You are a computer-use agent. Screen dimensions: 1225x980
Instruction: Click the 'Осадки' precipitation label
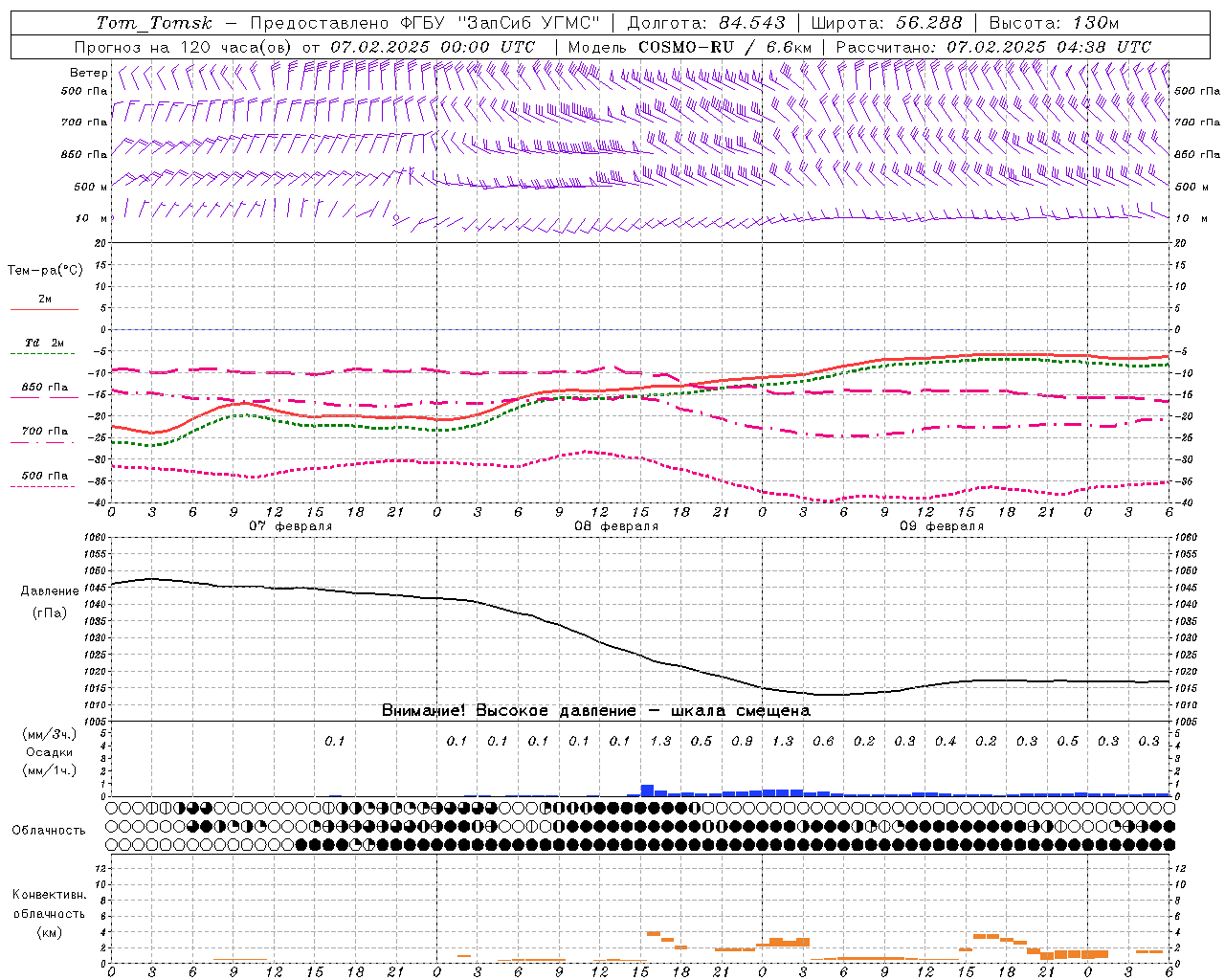[x=49, y=753]
